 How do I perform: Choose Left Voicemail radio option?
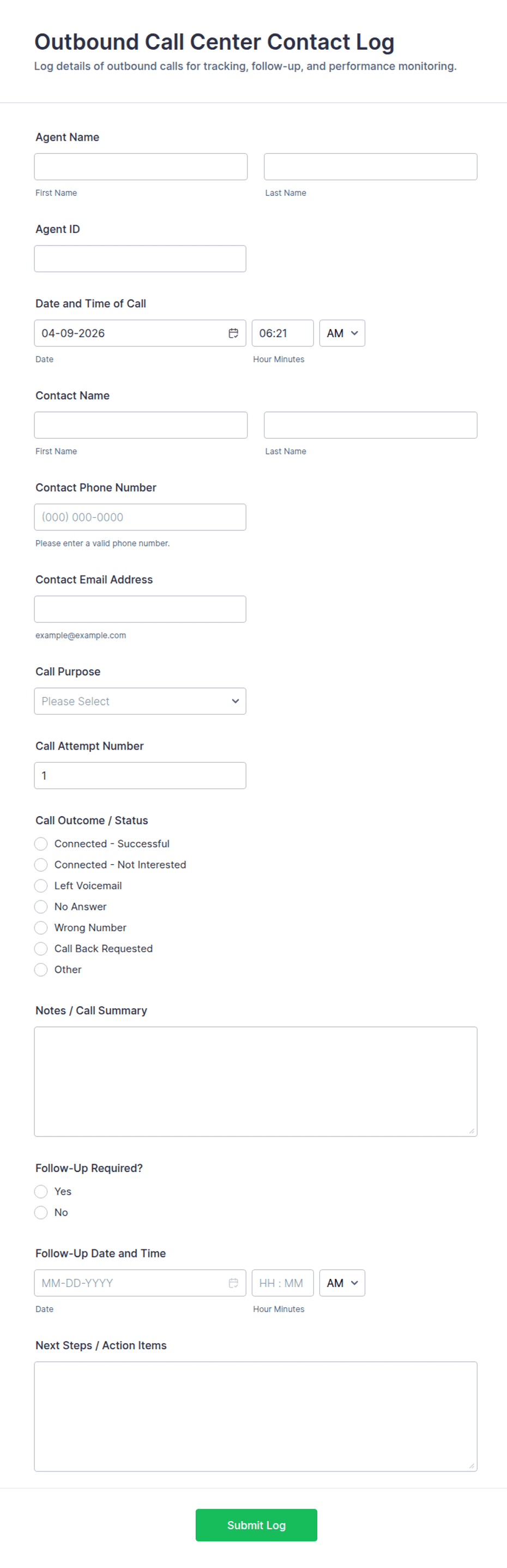[41, 885]
